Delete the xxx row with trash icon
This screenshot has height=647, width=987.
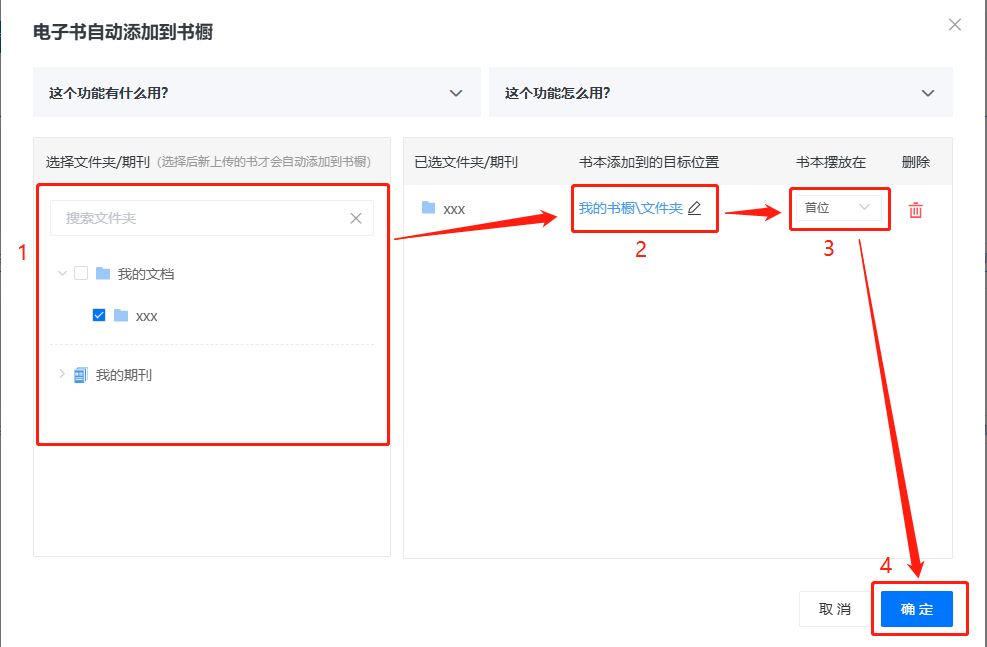(915, 210)
